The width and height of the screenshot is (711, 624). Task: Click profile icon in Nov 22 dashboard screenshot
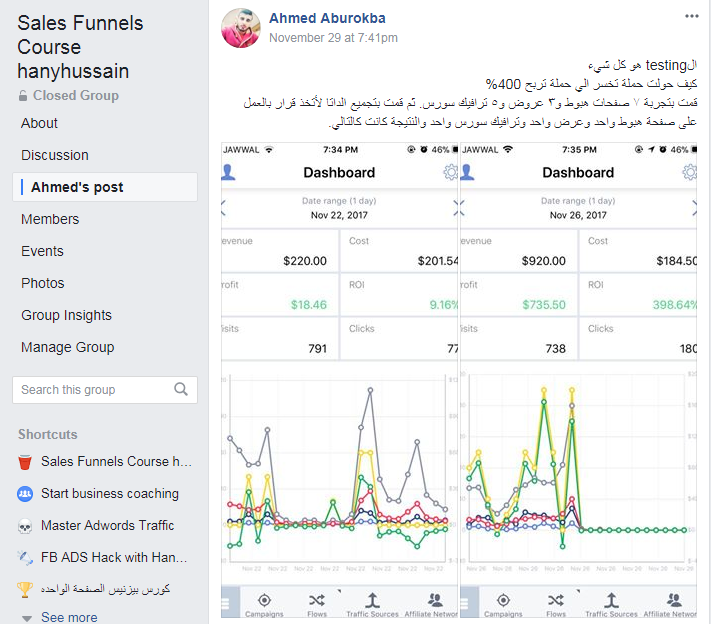click(228, 172)
